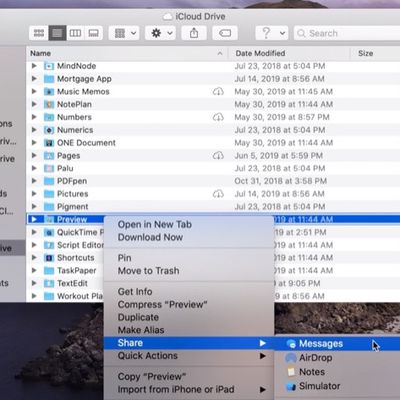This screenshot has width=400, height=400.
Task: Download Pictures folder via cloud icon
Action: (218, 194)
